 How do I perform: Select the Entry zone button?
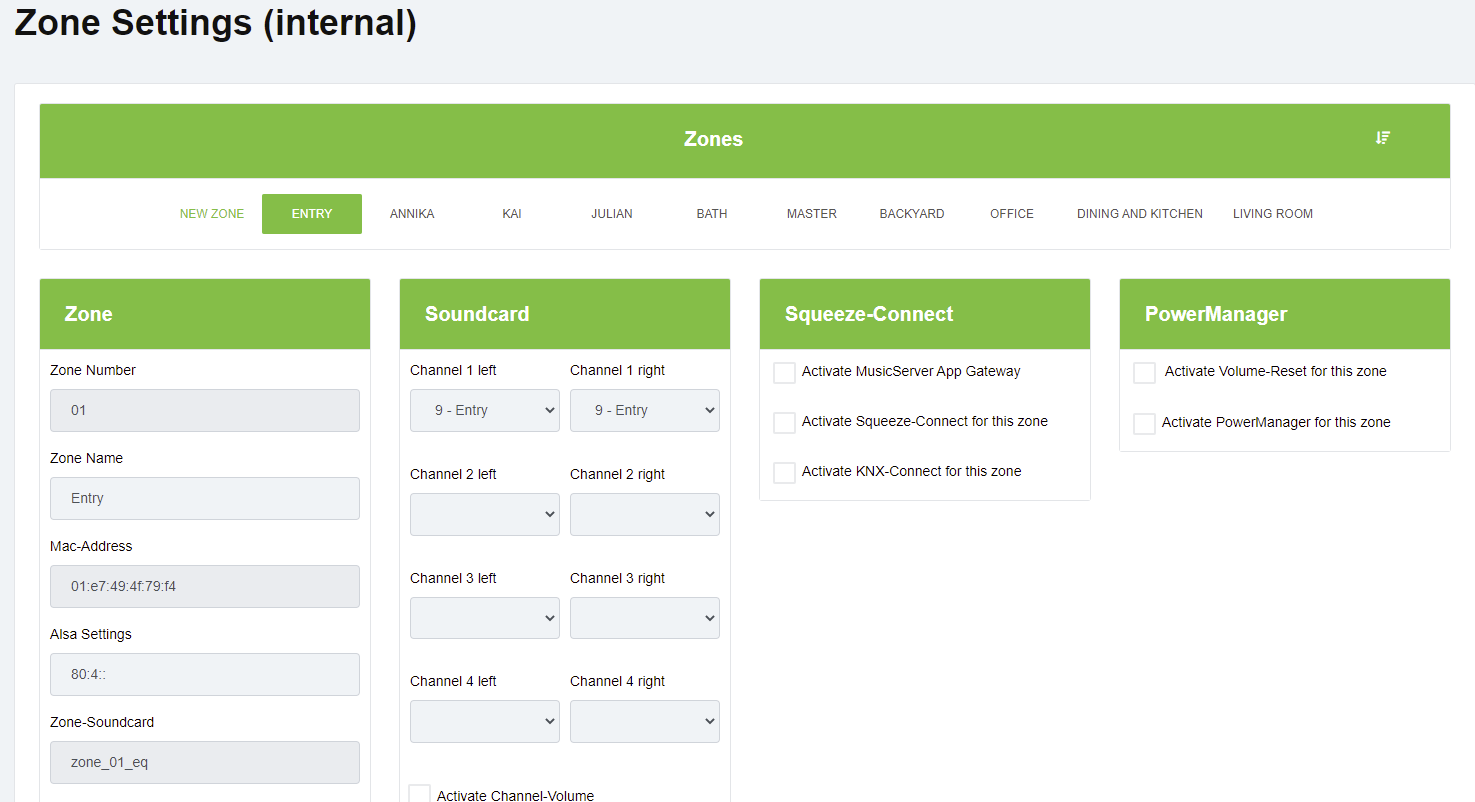[x=312, y=214]
